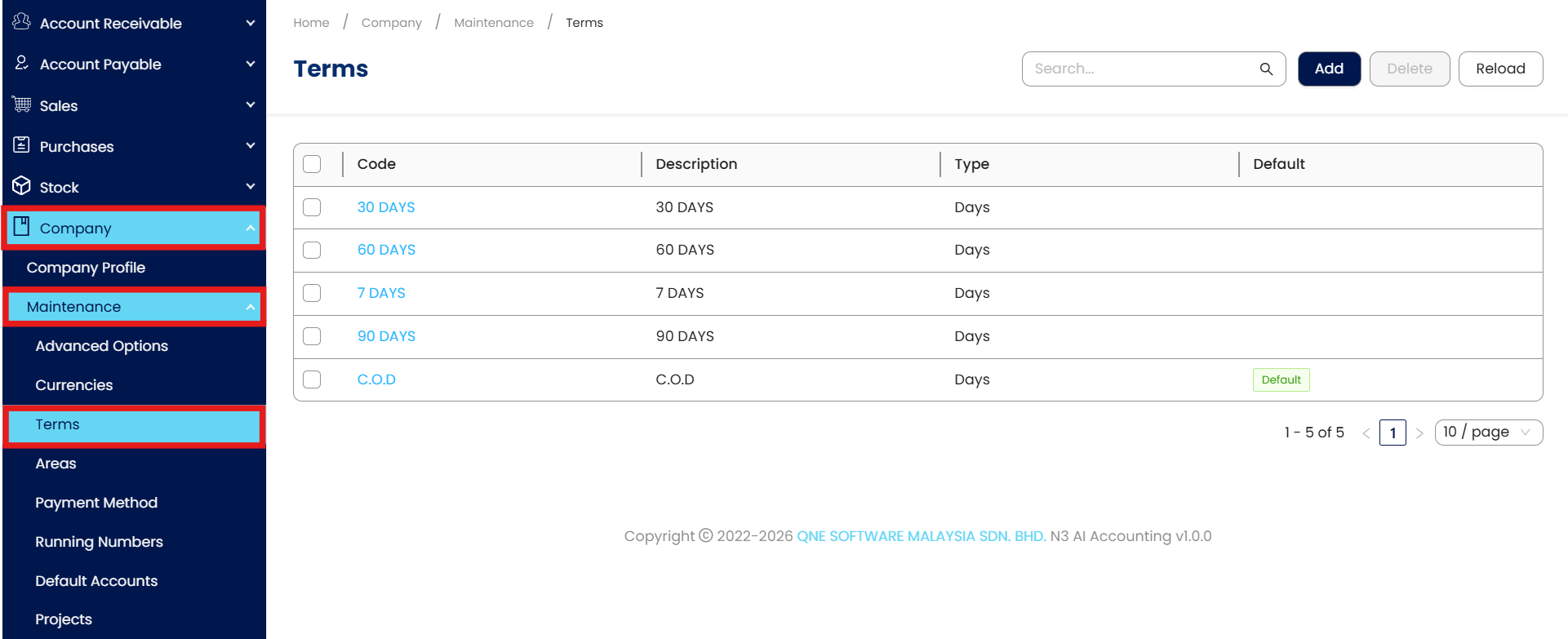The width and height of the screenshot is (1568, 639).
Task: Click the Company book icon
Action: [x=22, y=227]
